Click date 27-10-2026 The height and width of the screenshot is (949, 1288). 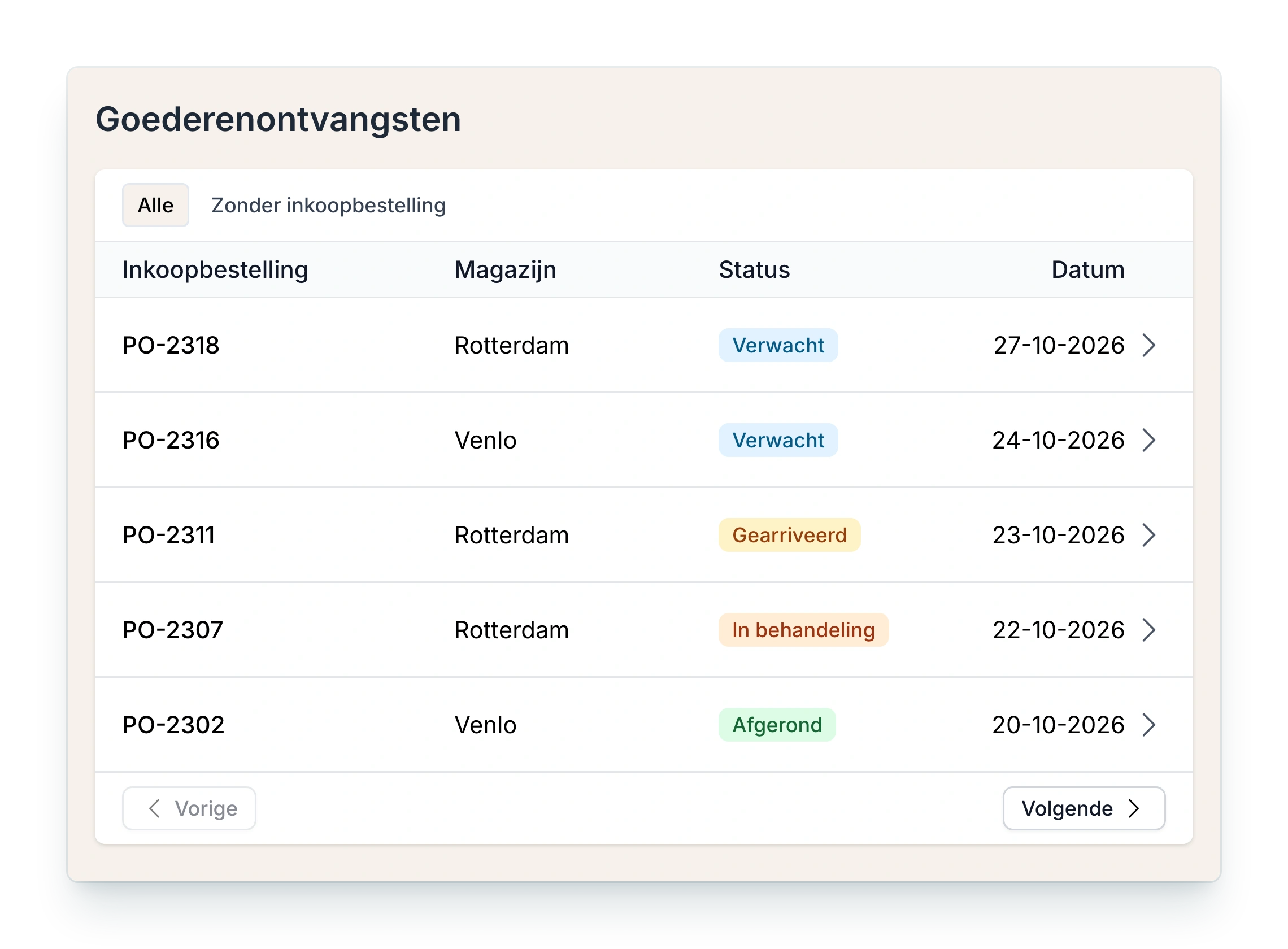click(1059, 345)
